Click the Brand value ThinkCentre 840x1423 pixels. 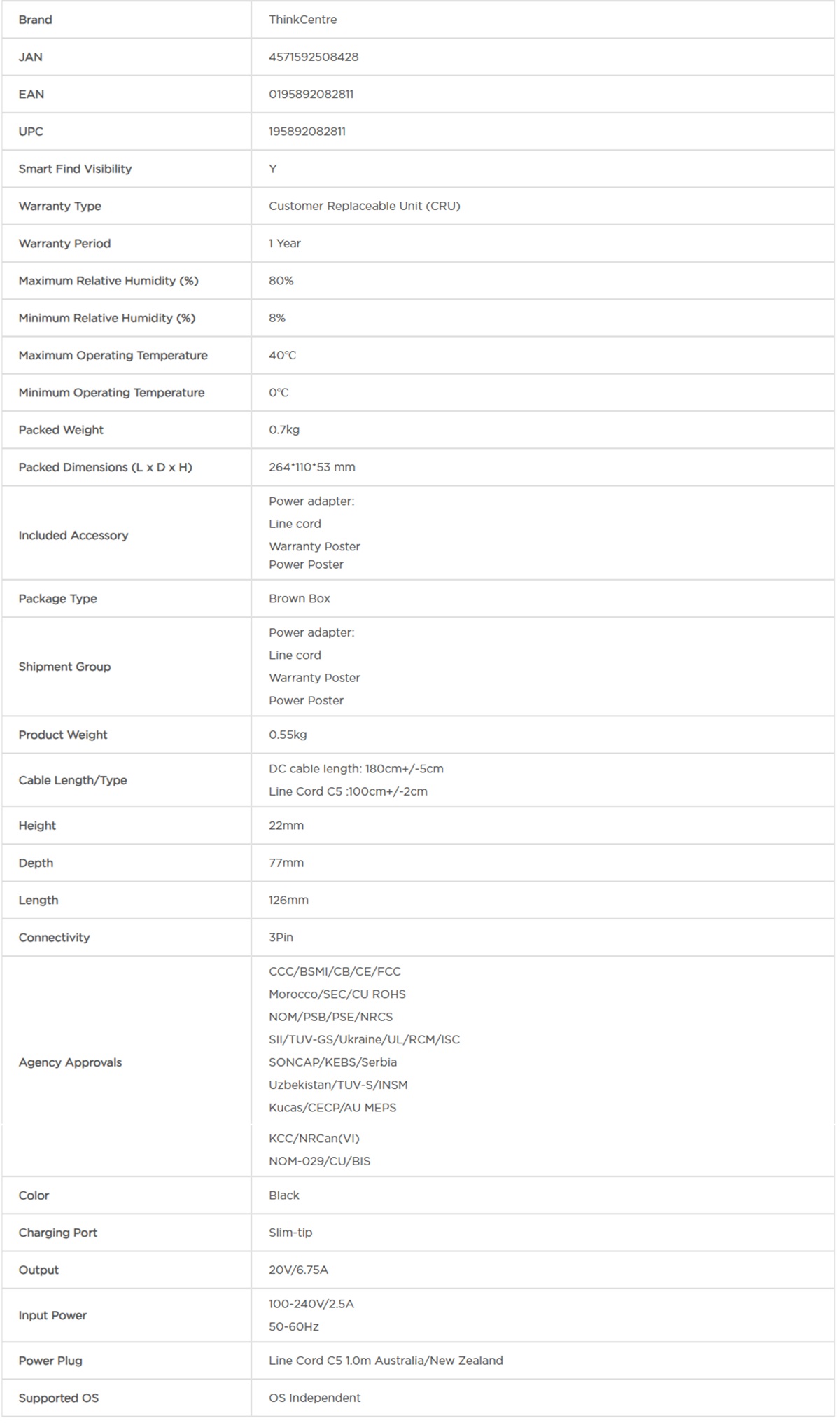point(302,20)
